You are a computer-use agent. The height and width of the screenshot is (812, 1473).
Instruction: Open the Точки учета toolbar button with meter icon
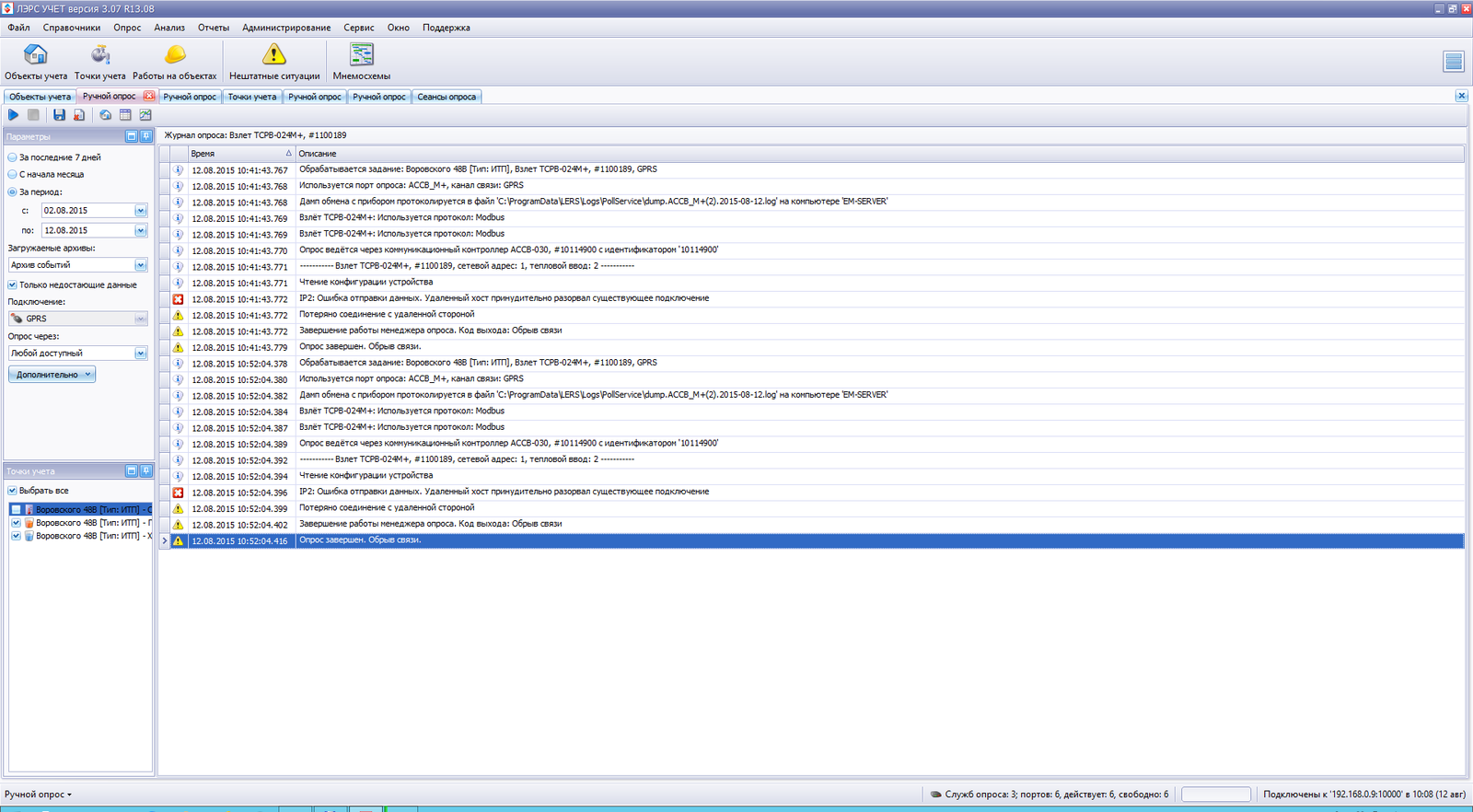[99, 63]
